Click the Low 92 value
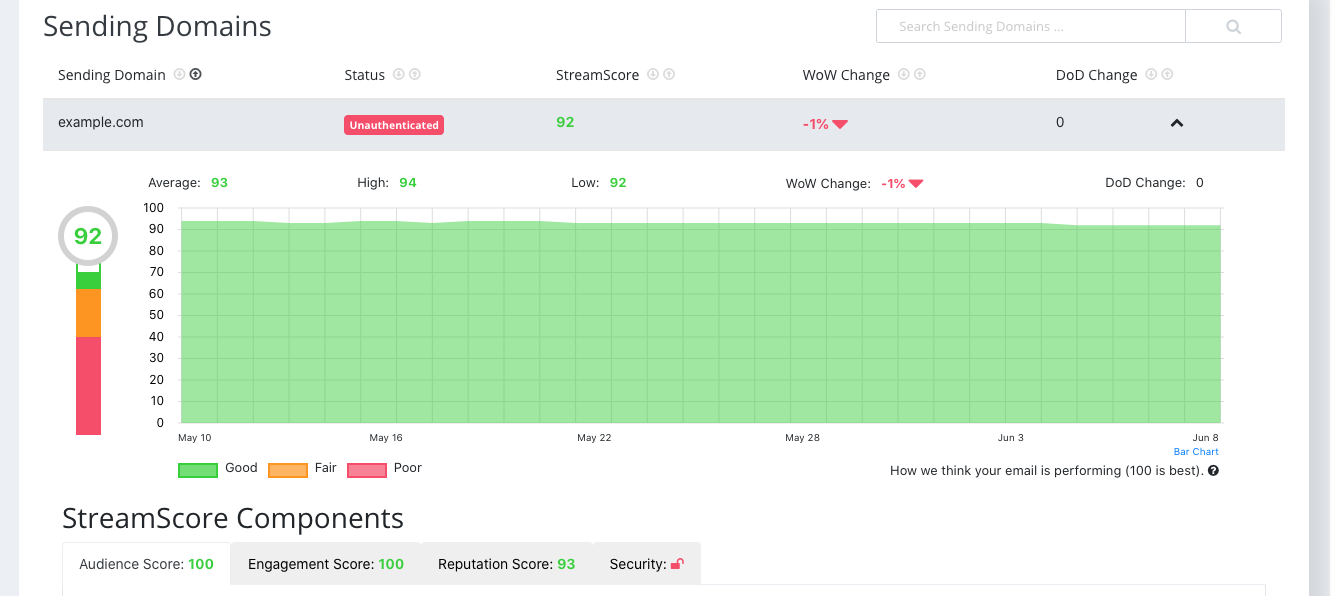 [x=618, y=183]
